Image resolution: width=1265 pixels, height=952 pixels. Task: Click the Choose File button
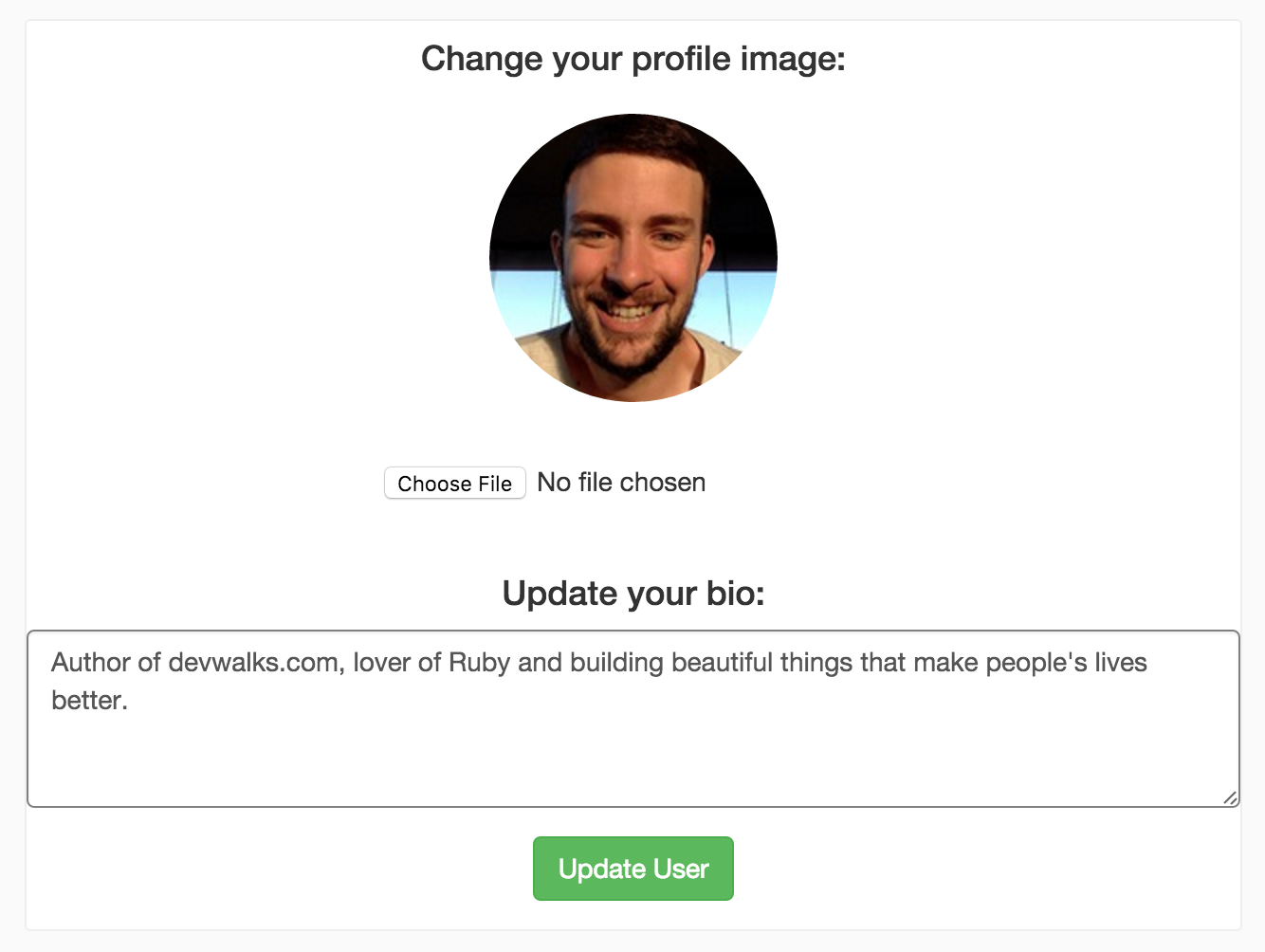[454, 484]
